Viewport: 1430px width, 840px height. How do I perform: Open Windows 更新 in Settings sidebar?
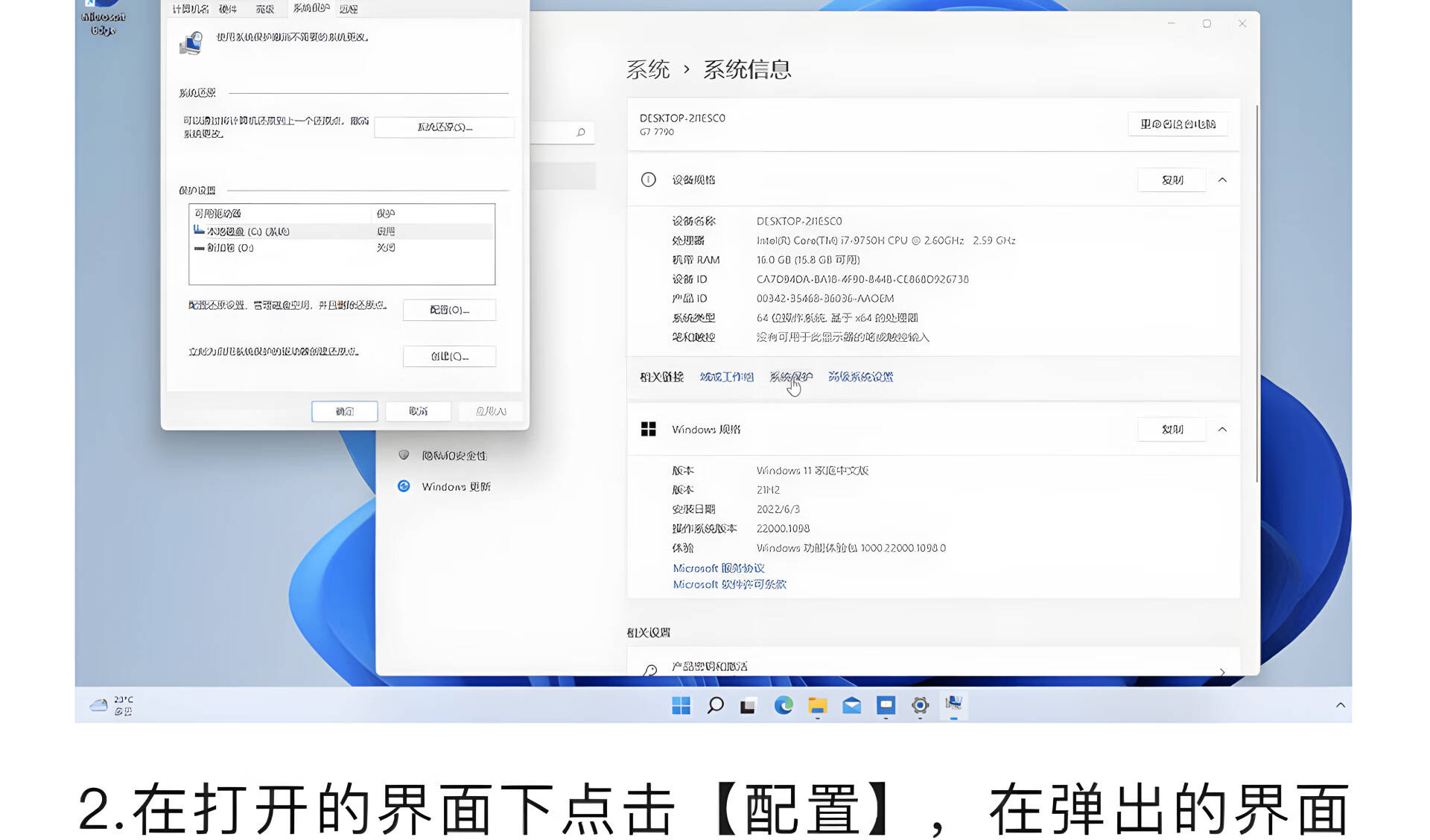[456, 487]
